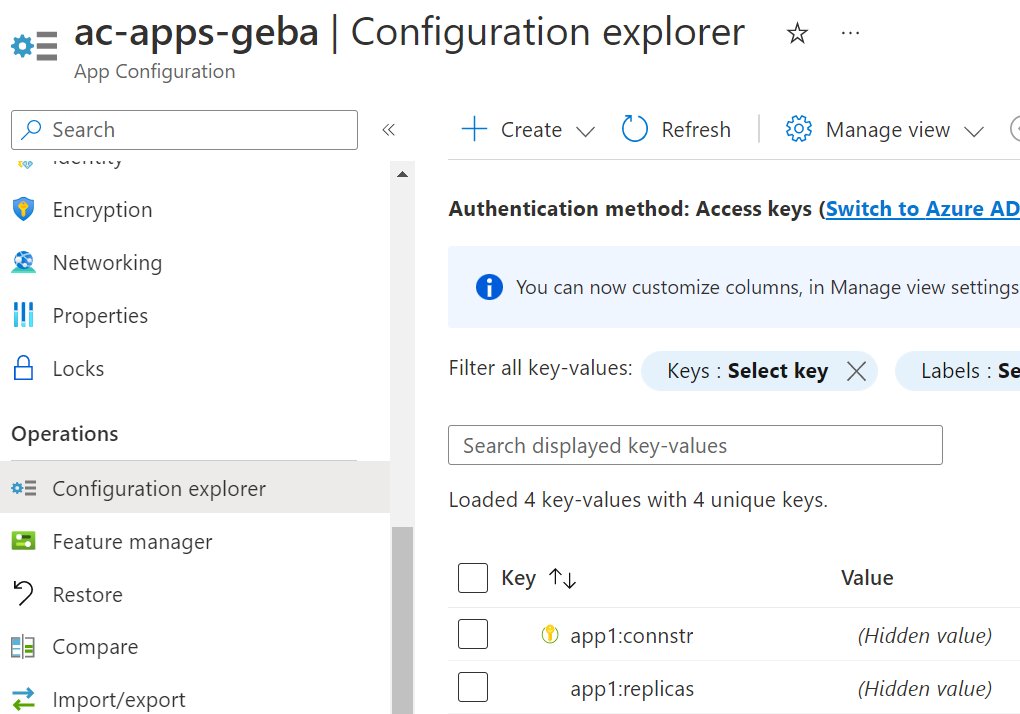Screen dimensions: 1020x714
Task: Expand the Manage view dropdown chevron
Action: (974, 131)
